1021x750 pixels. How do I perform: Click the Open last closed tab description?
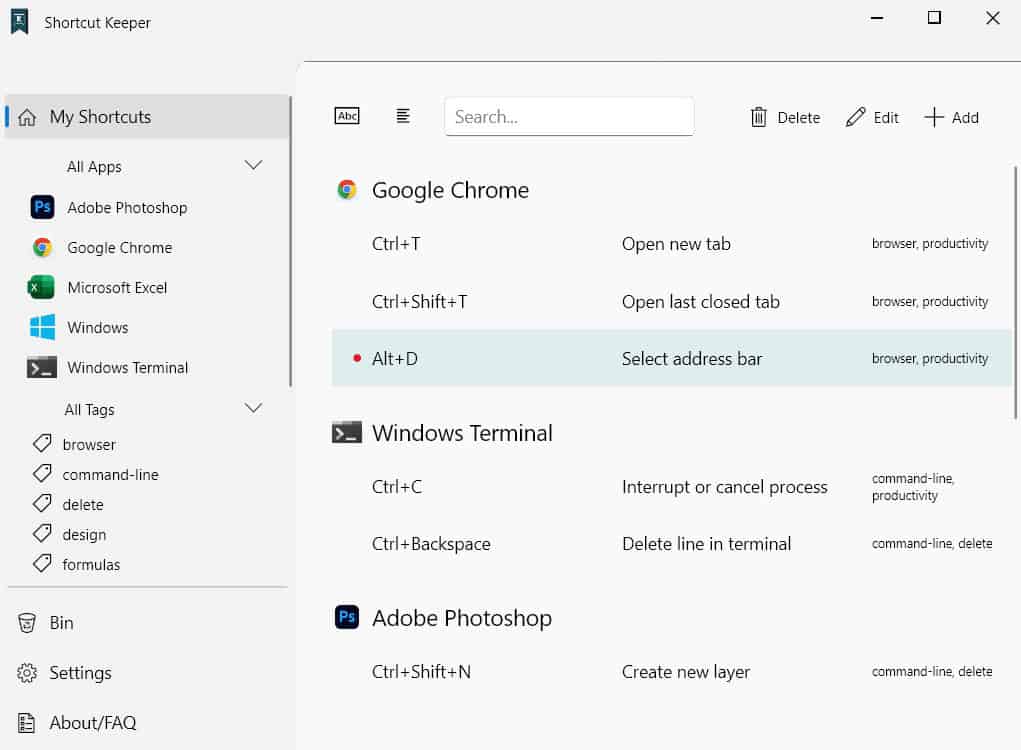[701, 302]
